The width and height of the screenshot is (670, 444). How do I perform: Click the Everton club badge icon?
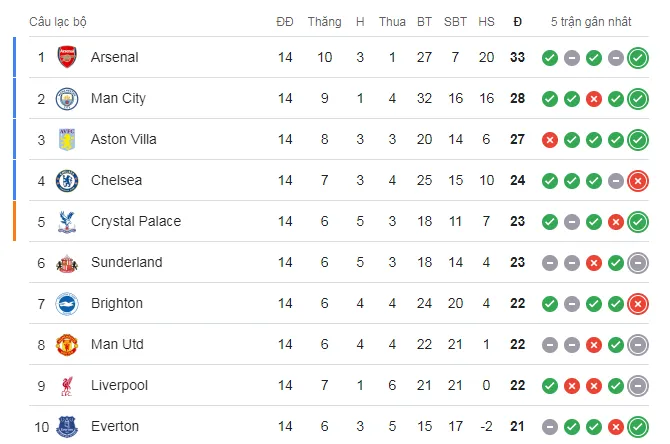pyautogui.click(x=68, y=427)
